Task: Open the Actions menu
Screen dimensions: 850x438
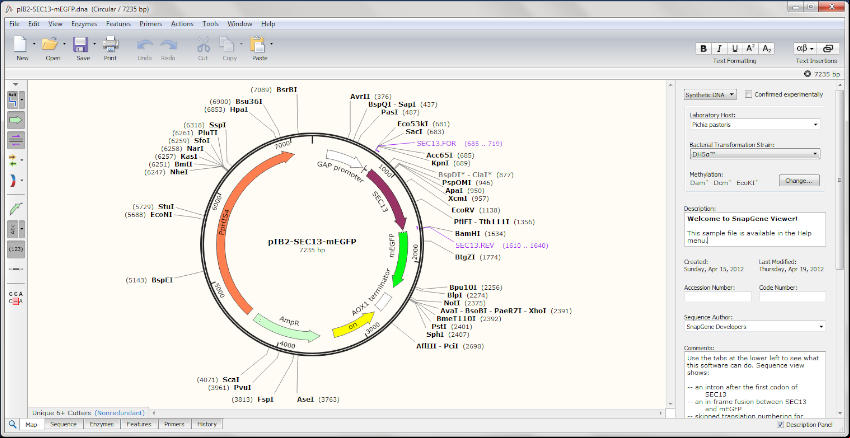Action: (182, 24)
